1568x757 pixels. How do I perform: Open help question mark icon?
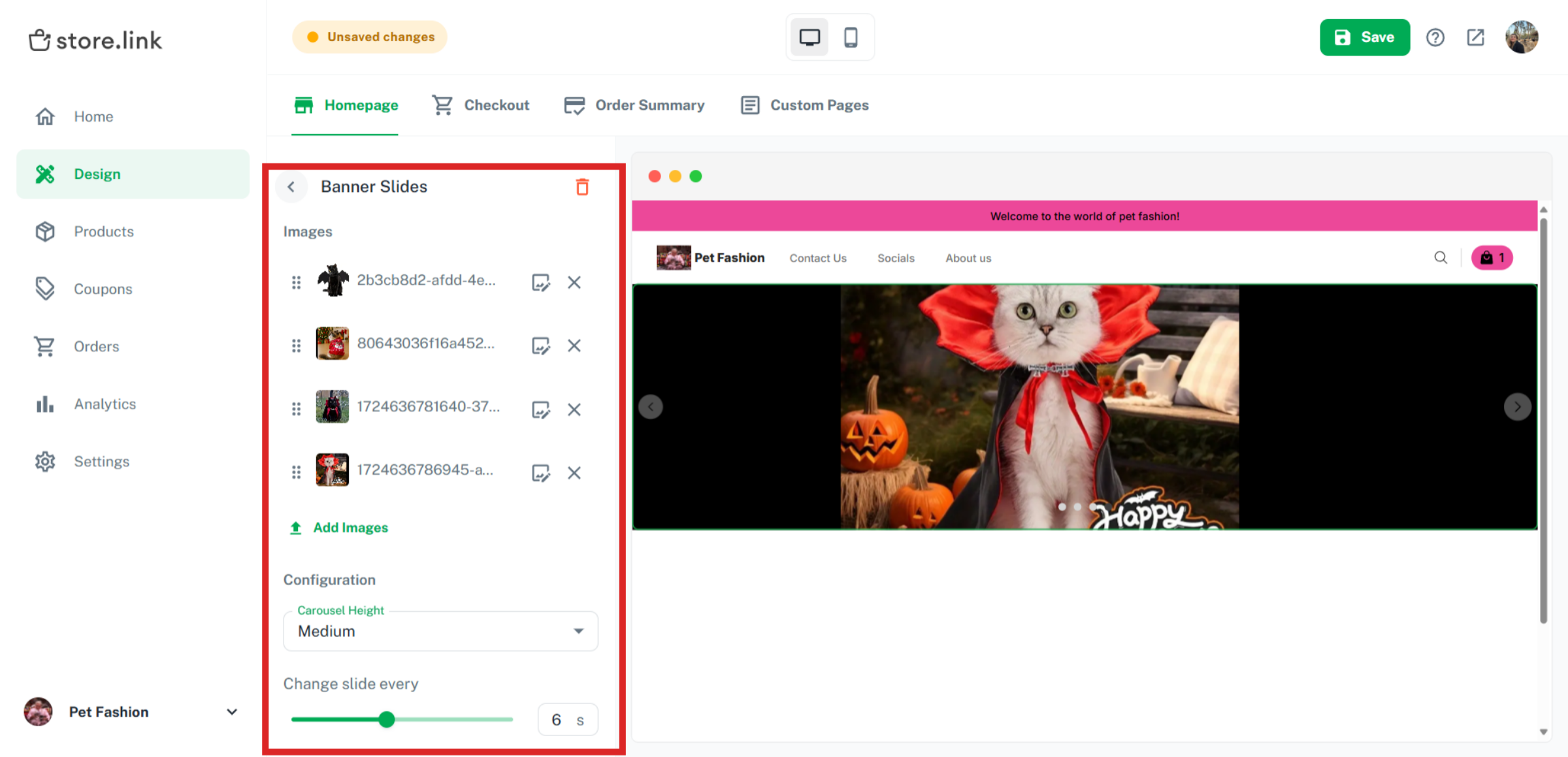coord(1435,38)
